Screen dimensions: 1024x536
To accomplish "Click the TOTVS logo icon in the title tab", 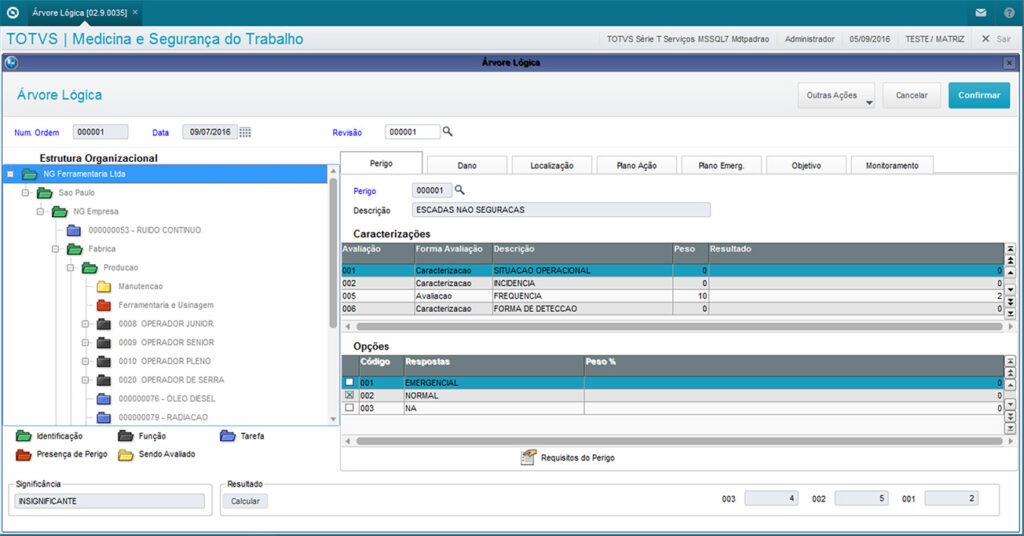I will tap(12, 12).
